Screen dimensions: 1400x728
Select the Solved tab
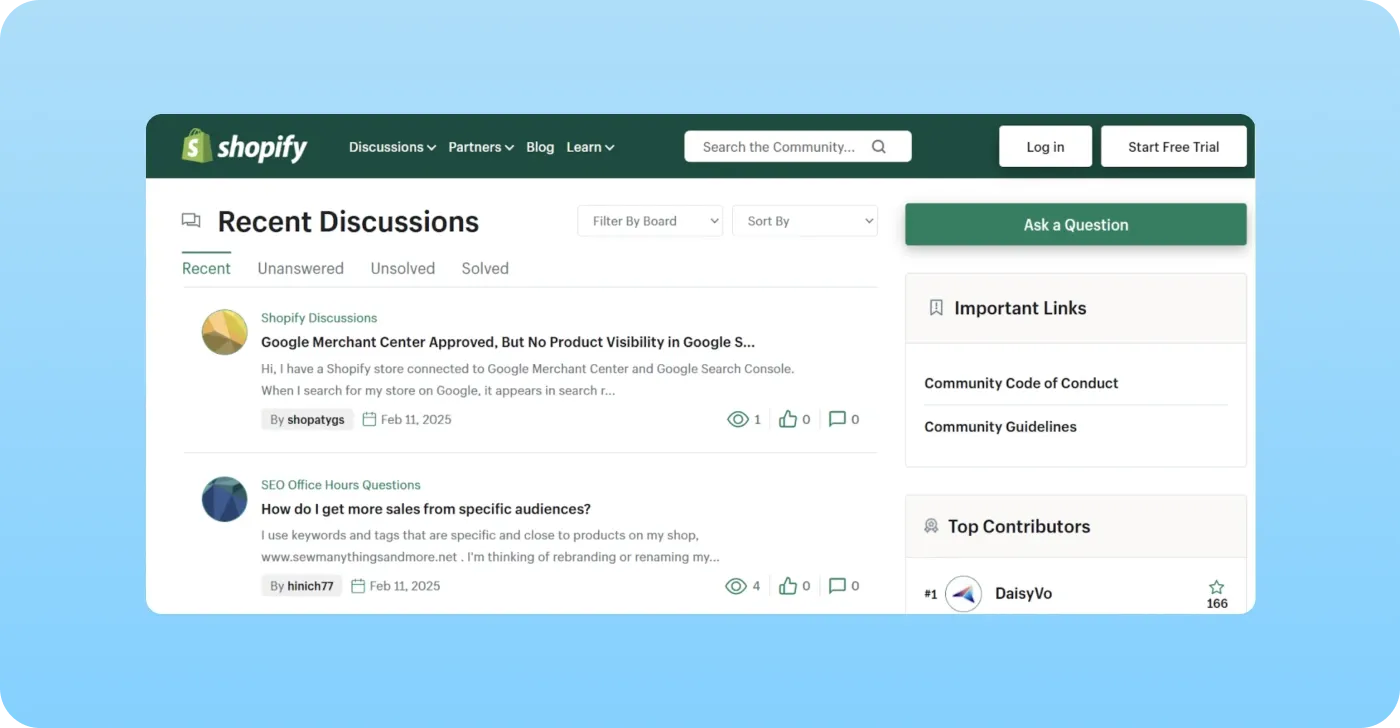click(485, 268)
